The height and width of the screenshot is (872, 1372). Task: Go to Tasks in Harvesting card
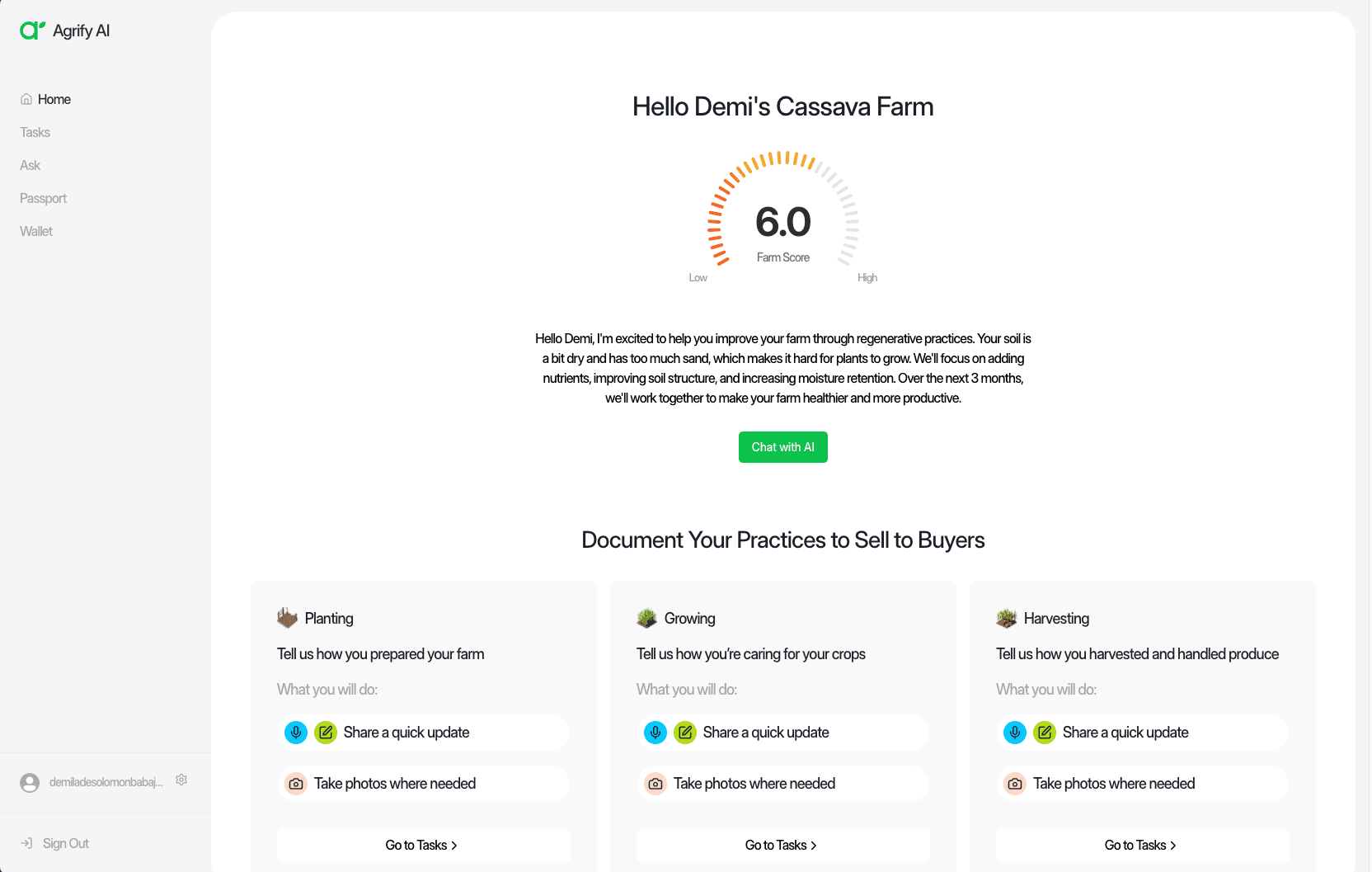[x=1143, y=846]
